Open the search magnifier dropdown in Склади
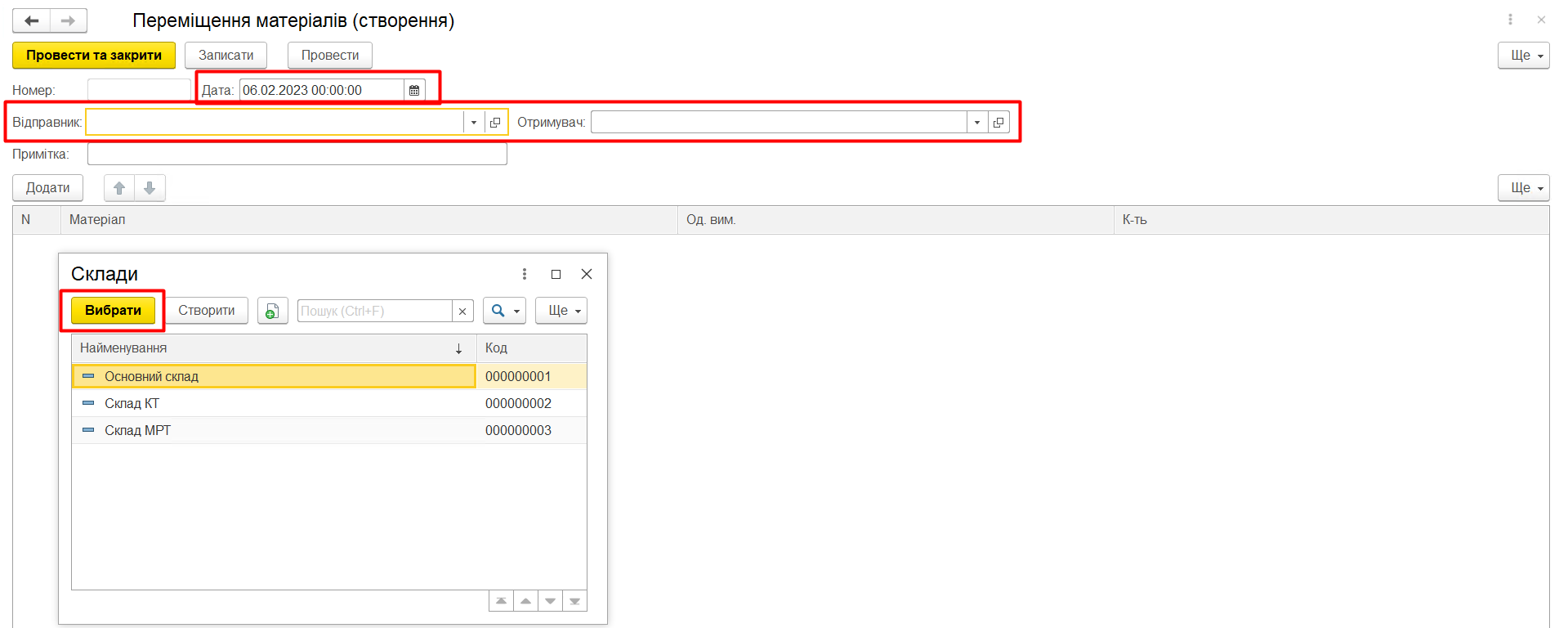 point(504,311)
